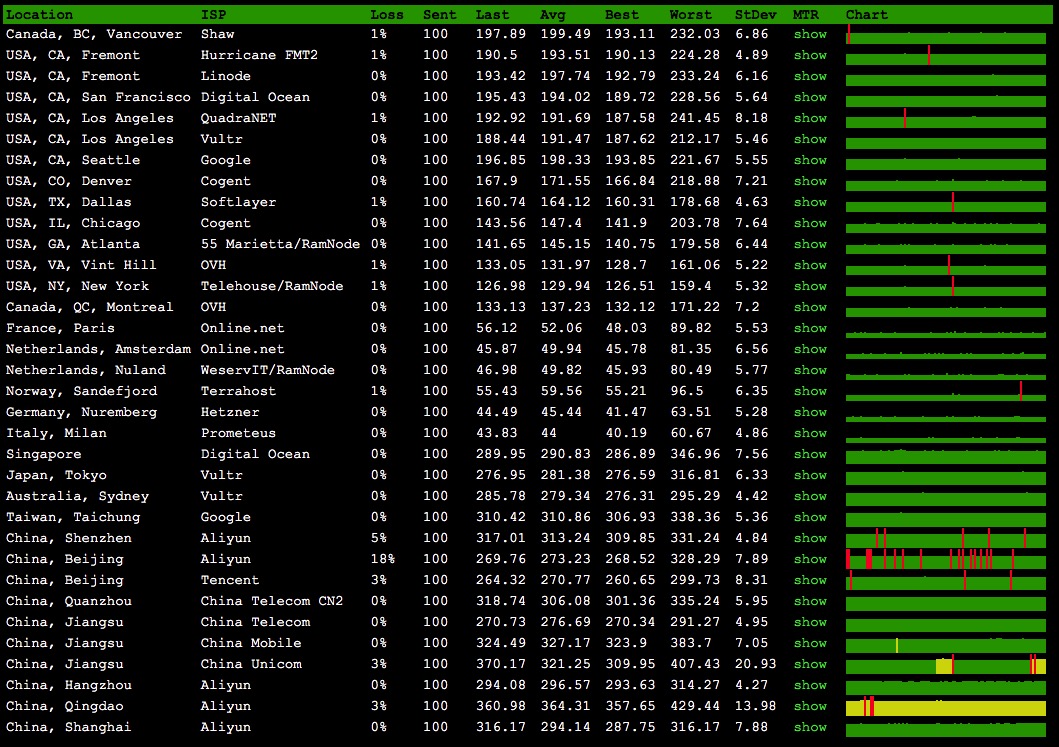Open show link for Paris Online.net

click(x=810, y=328)
